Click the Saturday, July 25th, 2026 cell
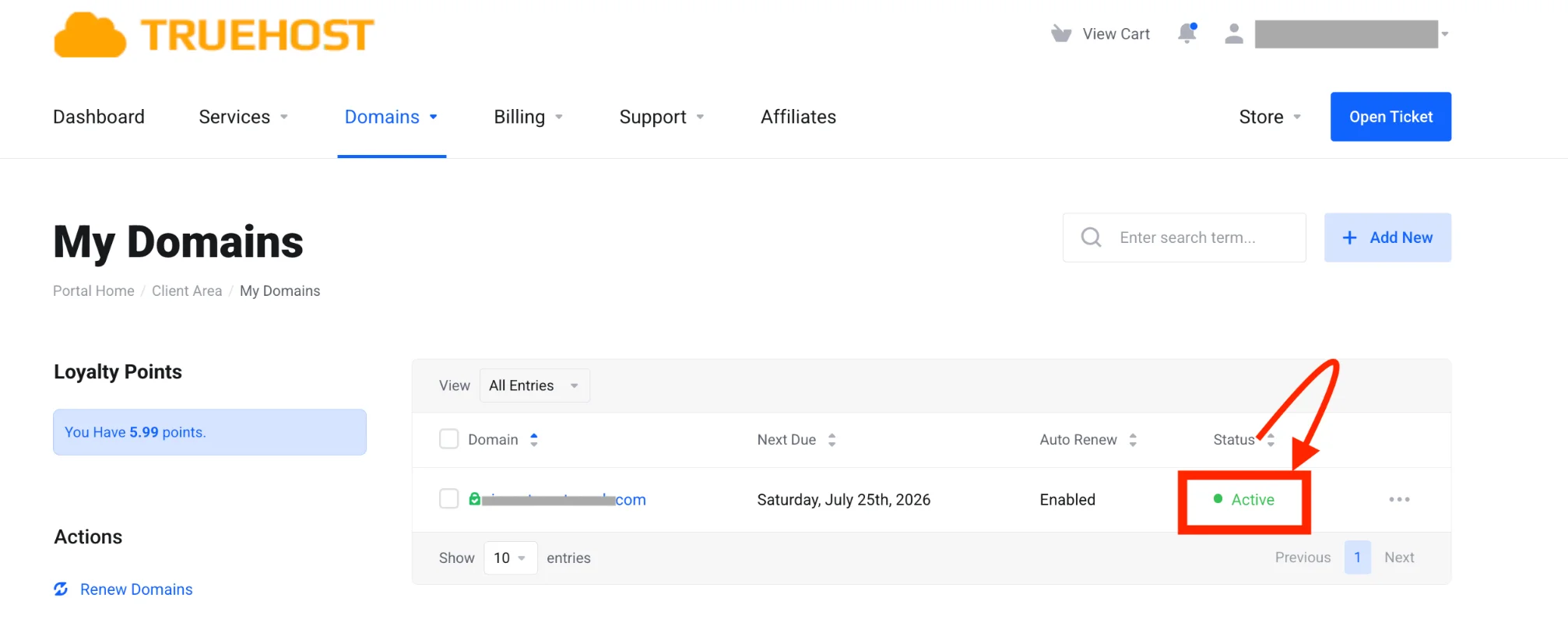The image size is (1568, 619). pyautogui.click(x=844, y=499)
